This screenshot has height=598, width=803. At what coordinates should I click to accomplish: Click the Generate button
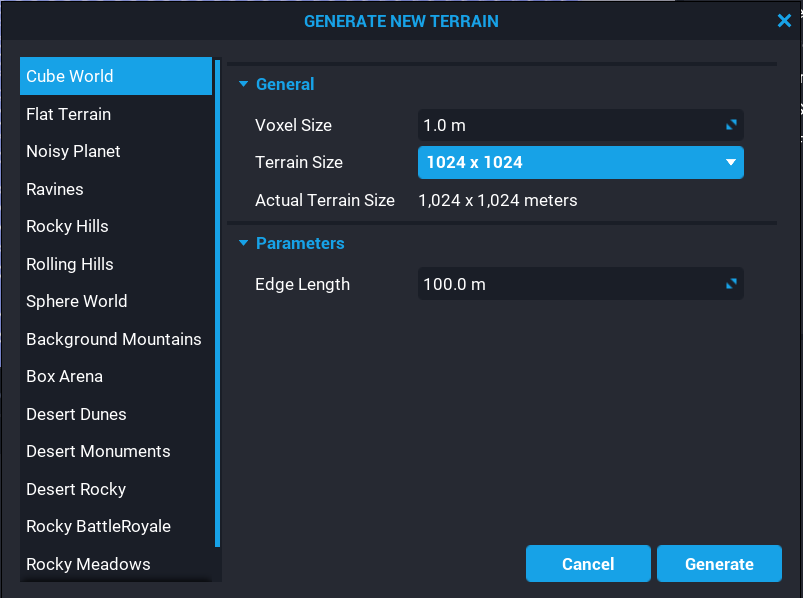[x=719, y=563]
